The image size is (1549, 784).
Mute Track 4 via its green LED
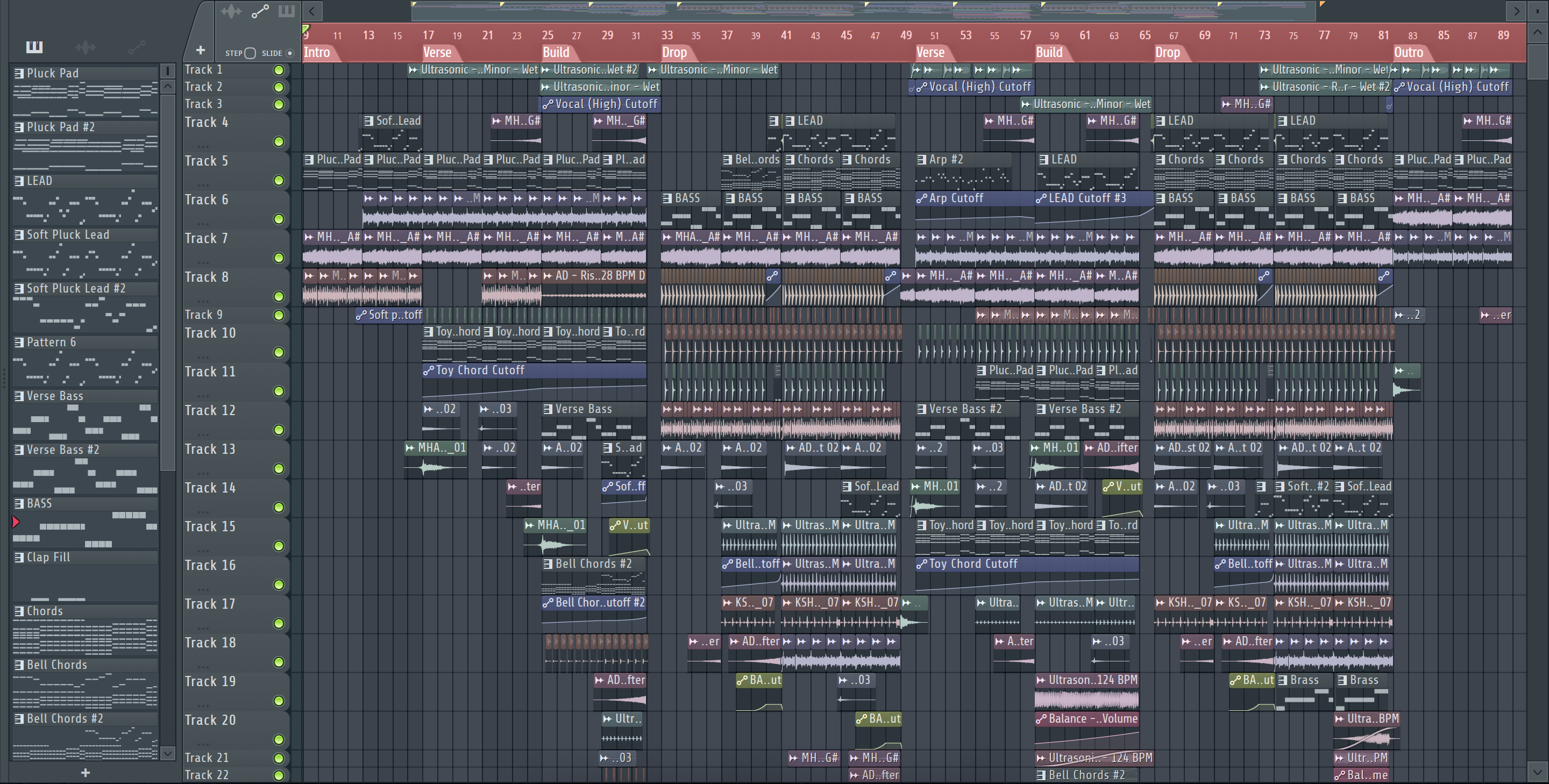coord(279,142)
